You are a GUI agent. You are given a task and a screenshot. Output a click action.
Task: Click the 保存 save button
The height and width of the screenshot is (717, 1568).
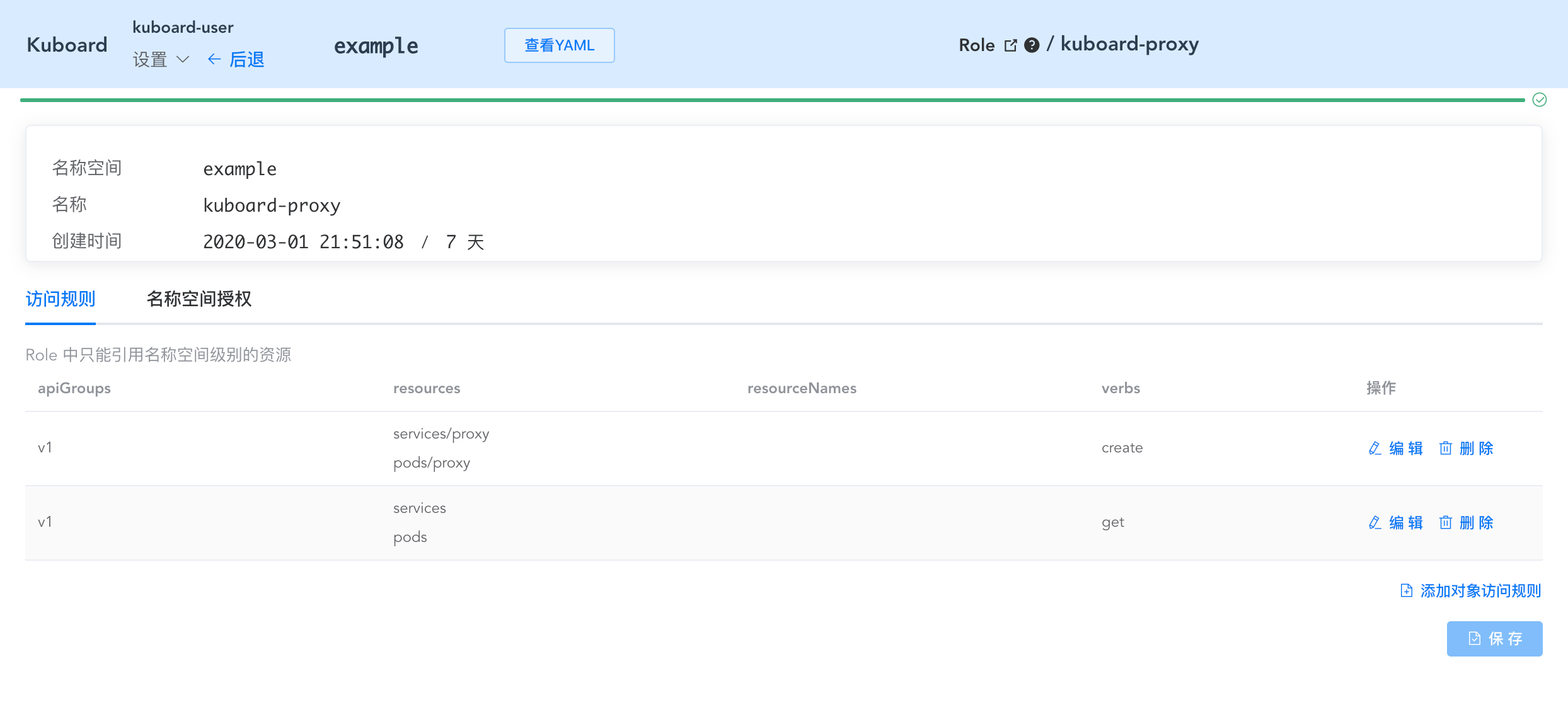[x=1495, y=639]
